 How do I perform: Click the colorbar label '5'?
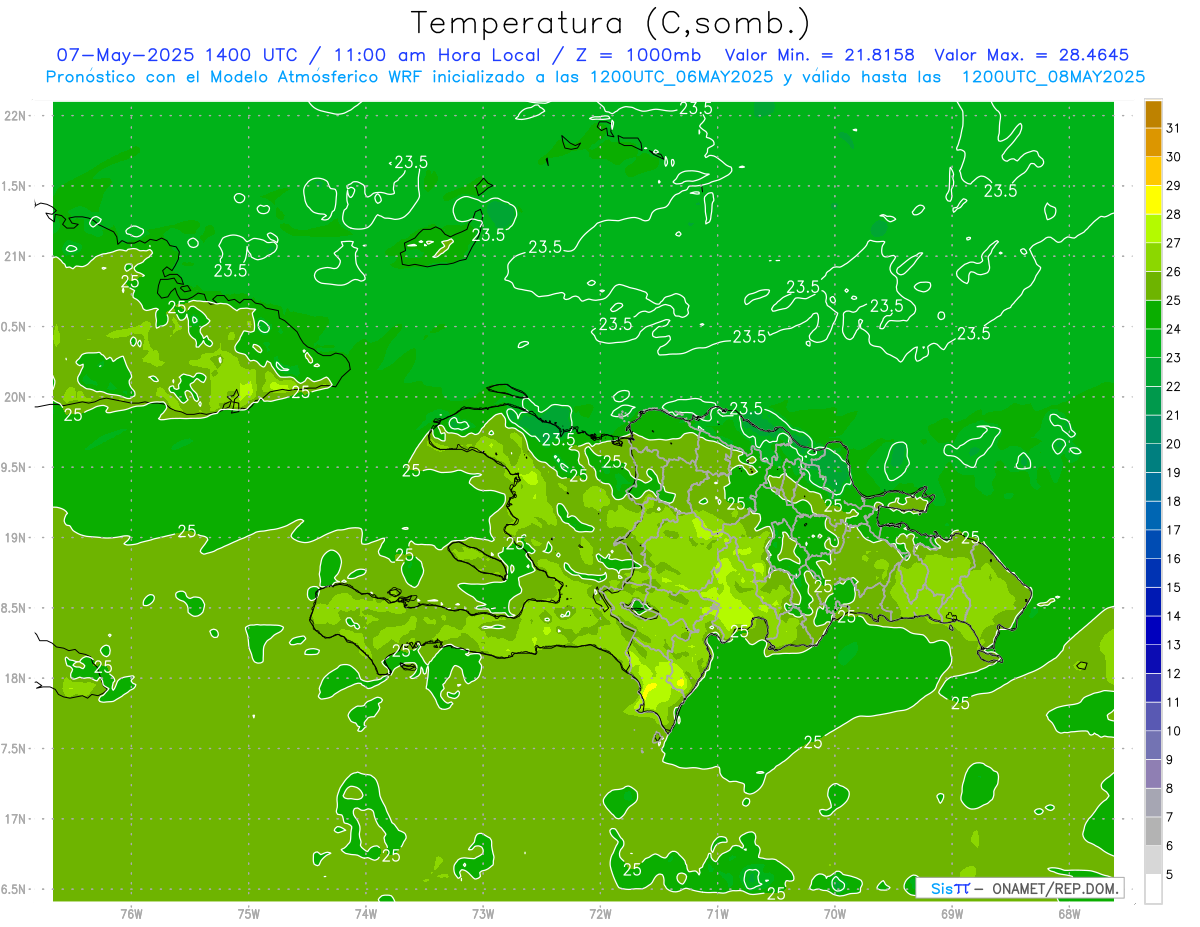[1170, 875]
